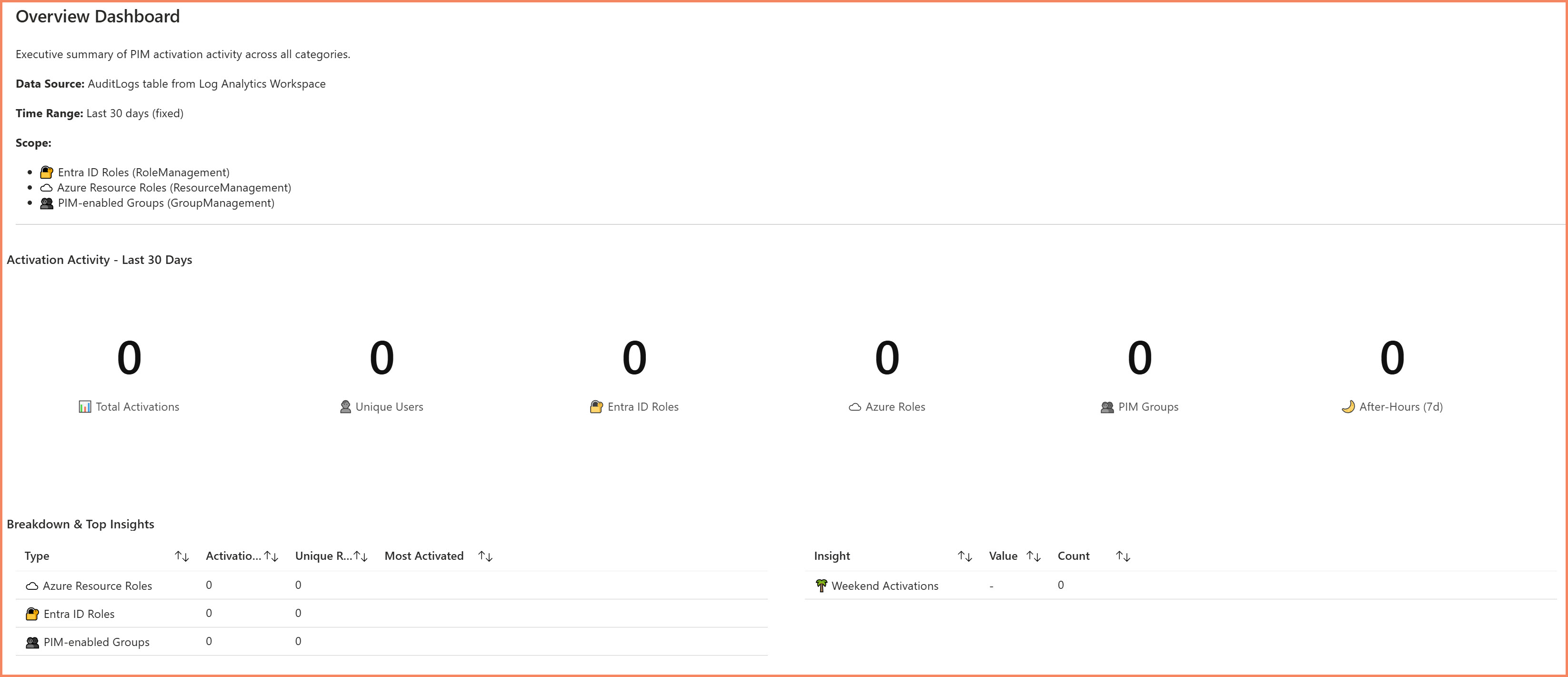Toggle sort on the Count column
This screenshot has height=677, width=1568.
coord(1123,556)
